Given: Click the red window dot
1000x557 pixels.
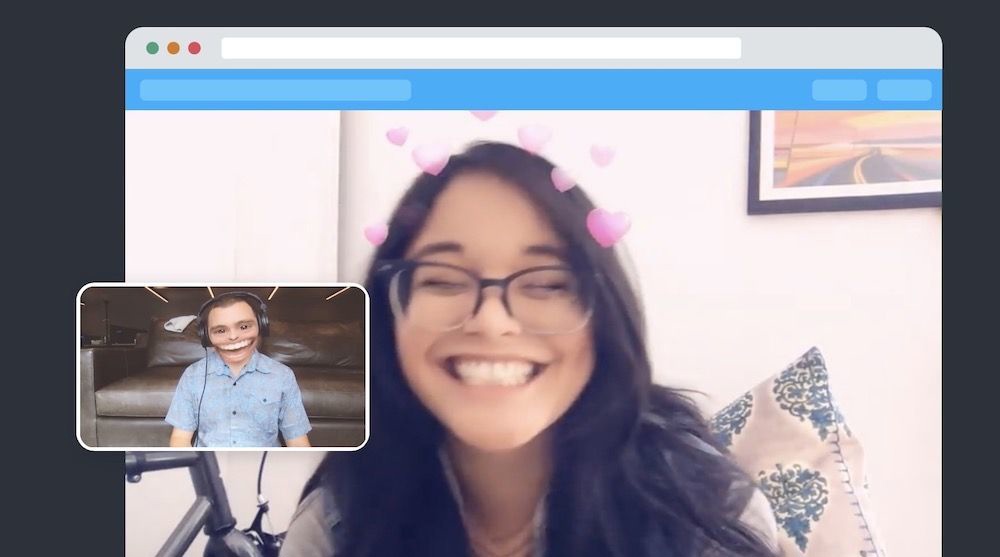Looking at the screenshot, I should [x=195, y=48].
